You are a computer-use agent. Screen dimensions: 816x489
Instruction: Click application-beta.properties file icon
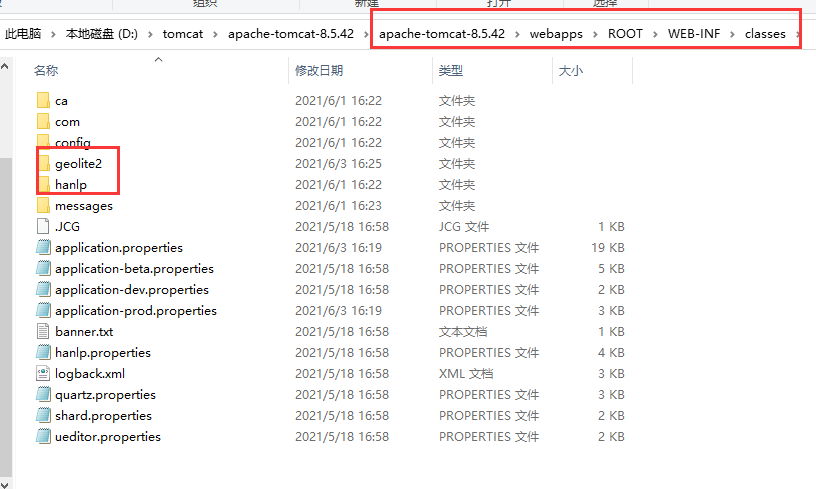click(x=43, y=268)
